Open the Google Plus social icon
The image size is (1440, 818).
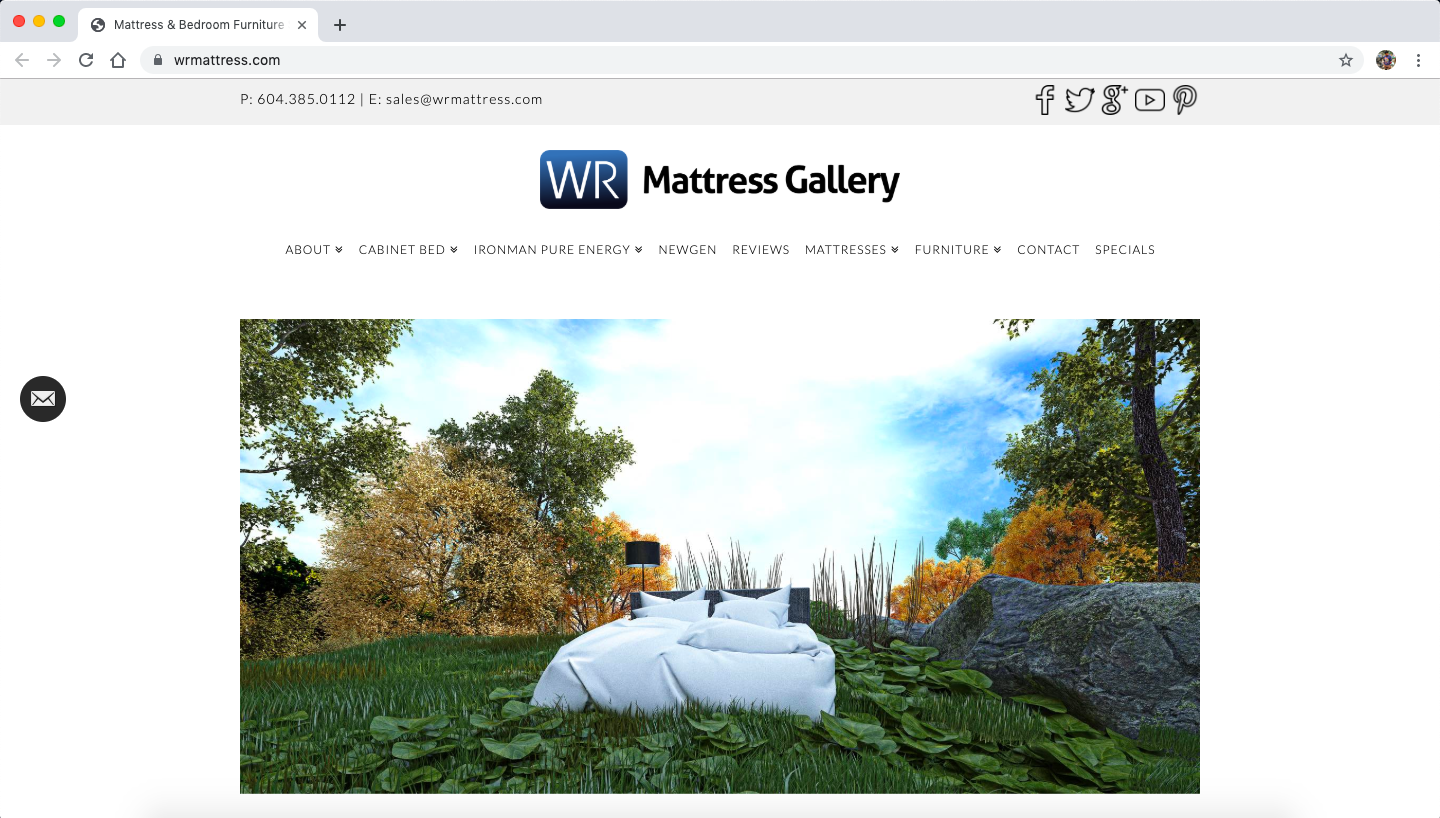(1114, 100)
